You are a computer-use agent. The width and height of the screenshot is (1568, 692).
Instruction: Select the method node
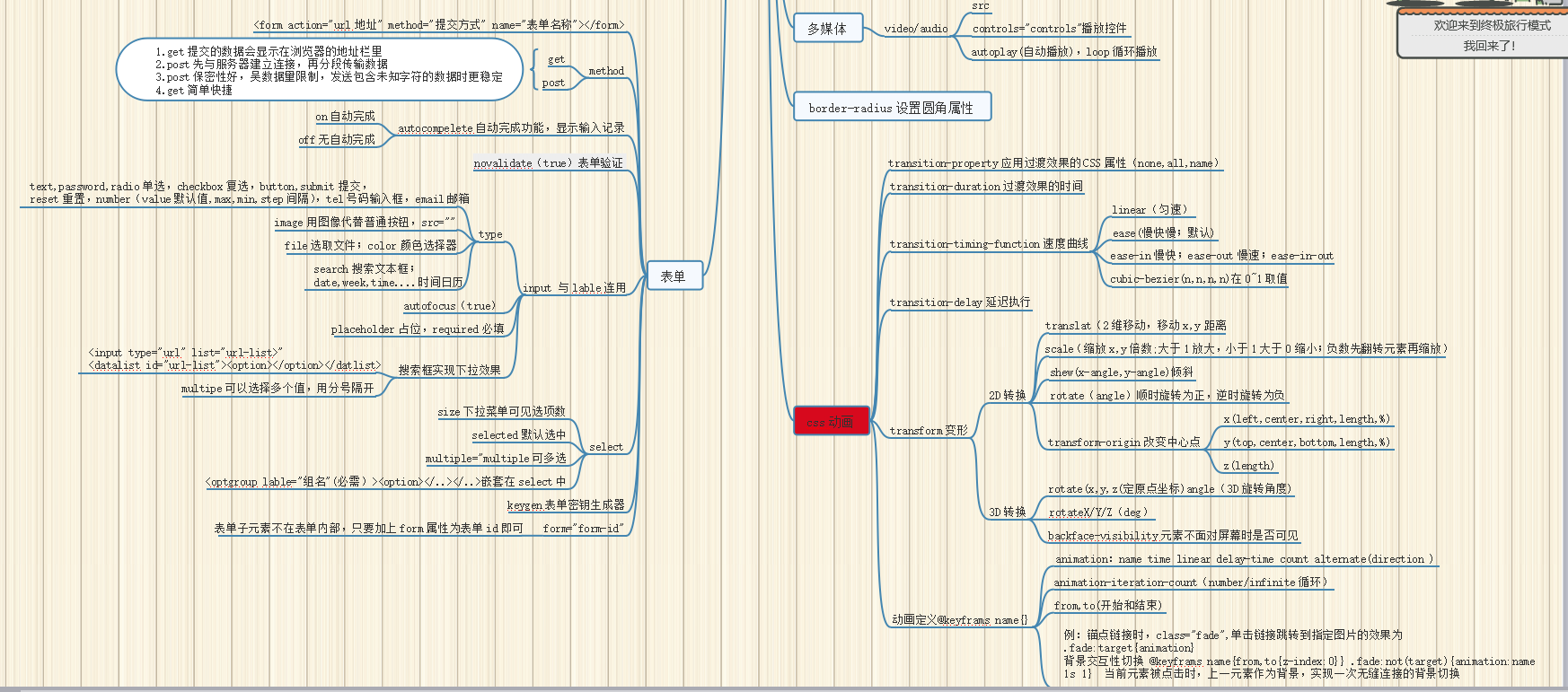tap(606, 71)
